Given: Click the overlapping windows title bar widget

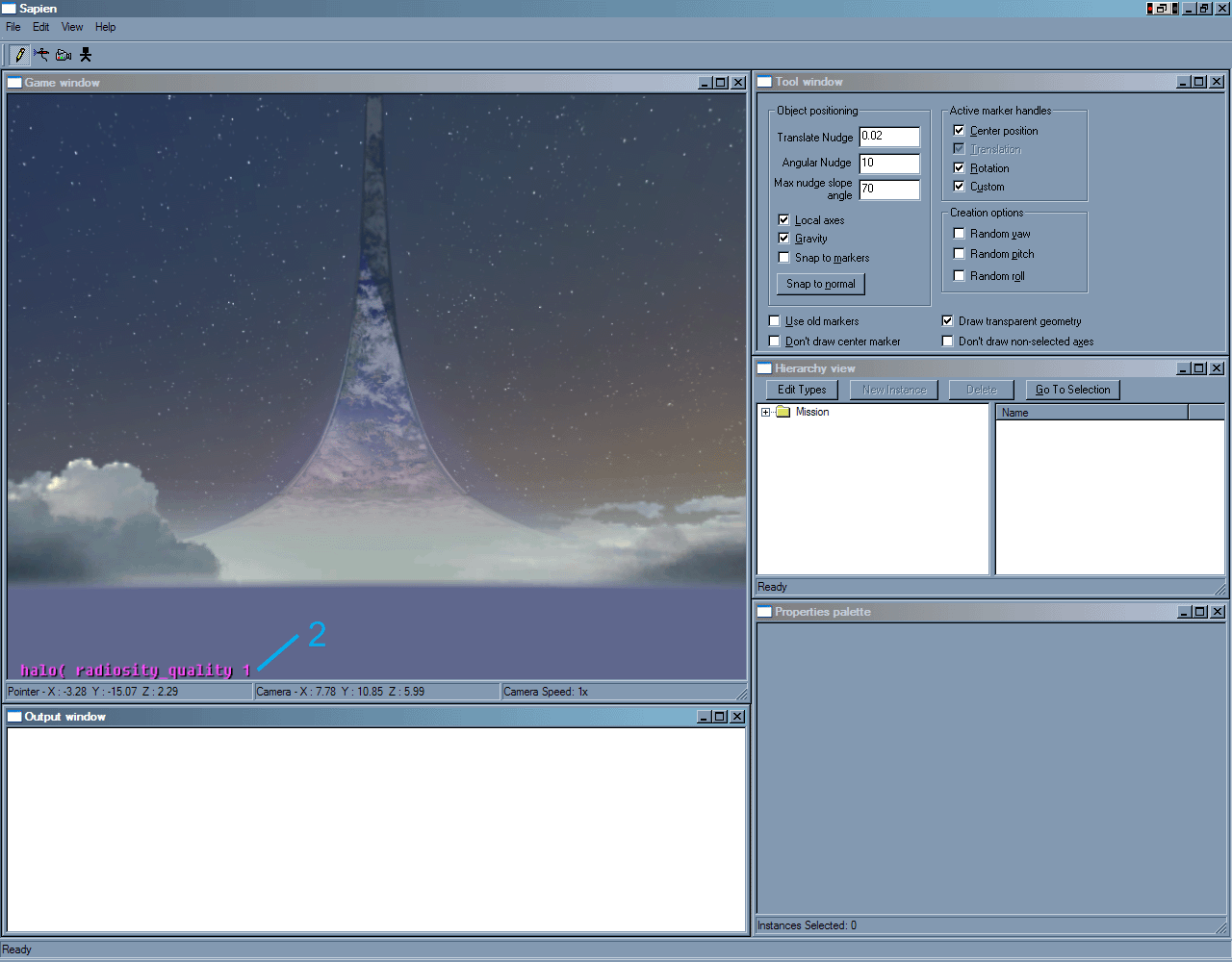Looking at the screenshot, I should tap(1162, 9).
